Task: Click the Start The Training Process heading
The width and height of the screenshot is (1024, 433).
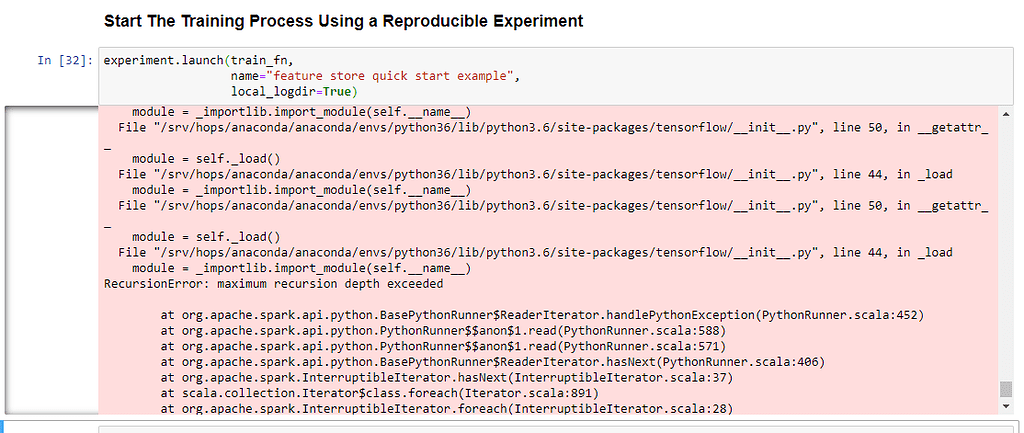Action: 343,21
